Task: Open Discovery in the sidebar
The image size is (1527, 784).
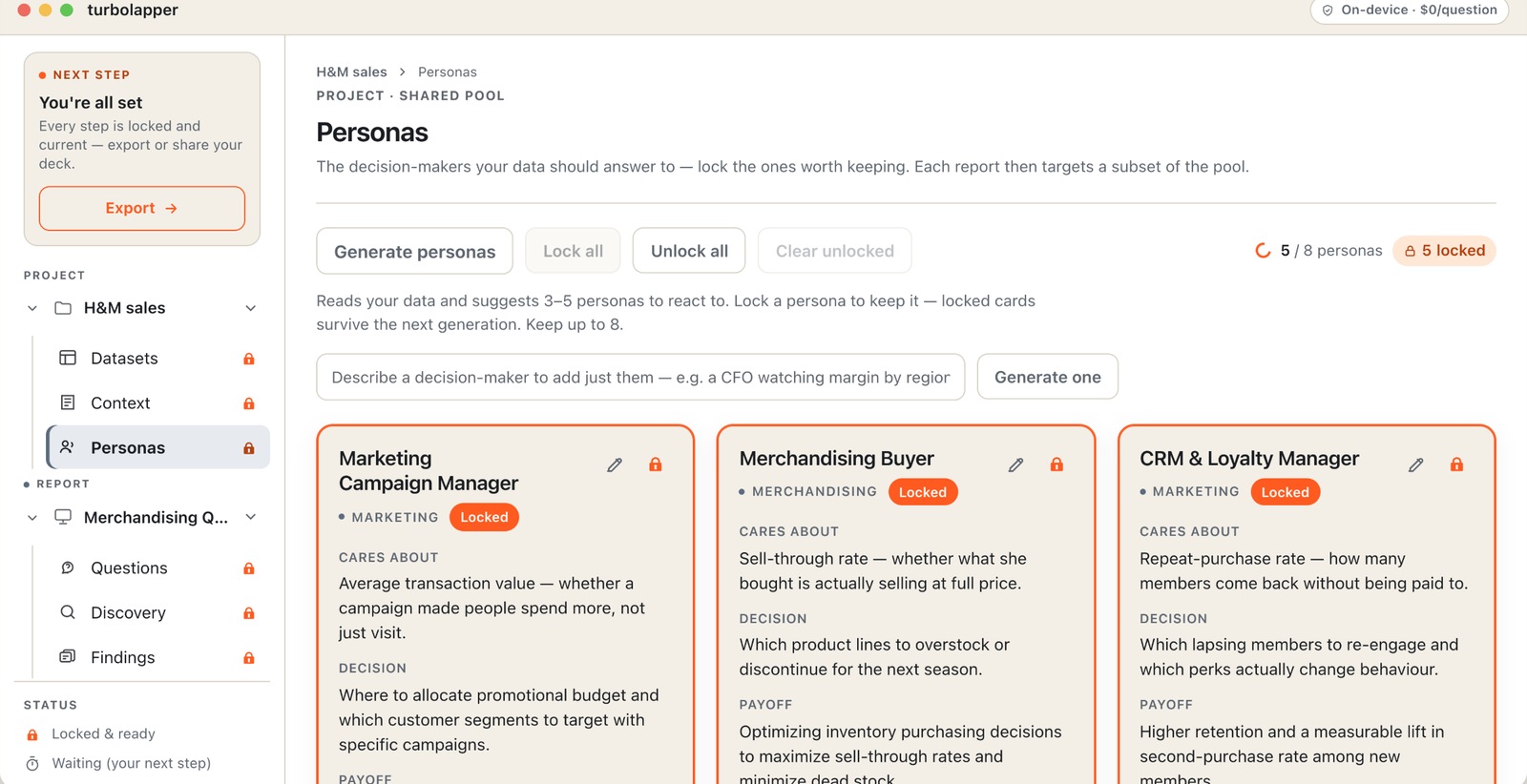Action: (x=157, y=613)
